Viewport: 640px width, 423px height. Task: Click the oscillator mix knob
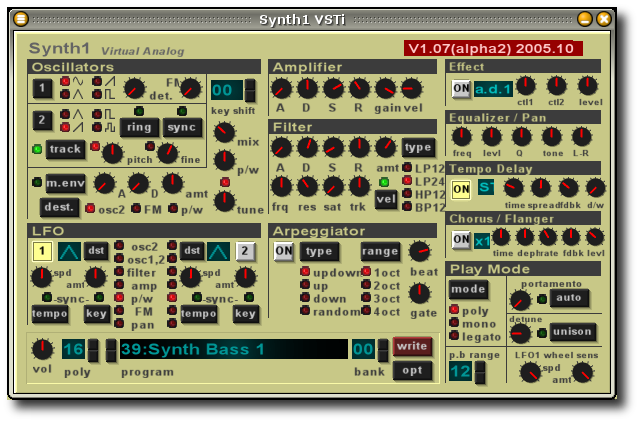(x=224, y=132)
